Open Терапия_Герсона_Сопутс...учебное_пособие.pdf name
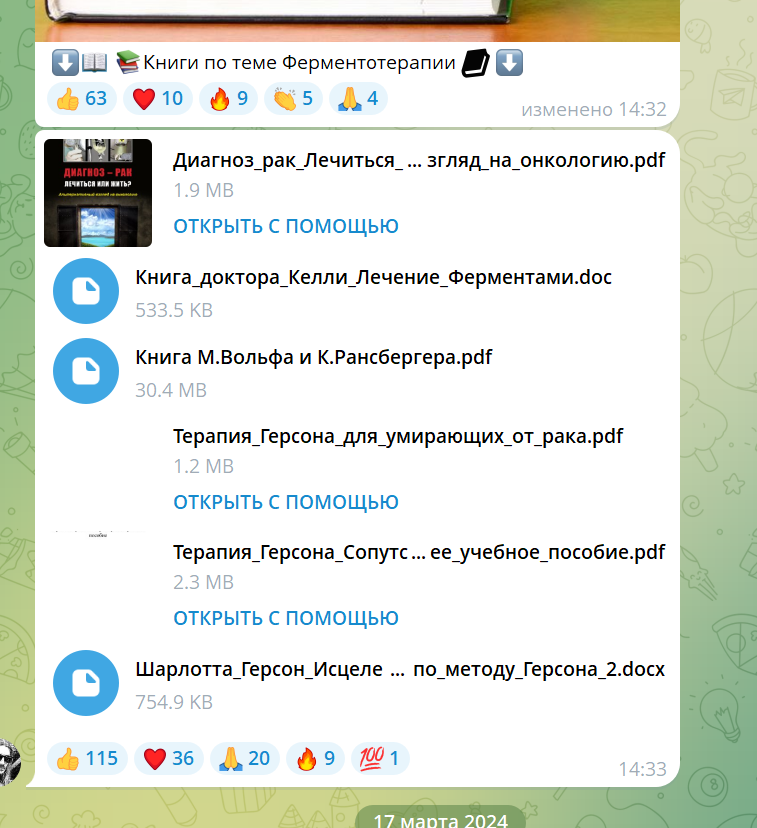Viewport: 757px width, 828px height. (x=419, y=552)
